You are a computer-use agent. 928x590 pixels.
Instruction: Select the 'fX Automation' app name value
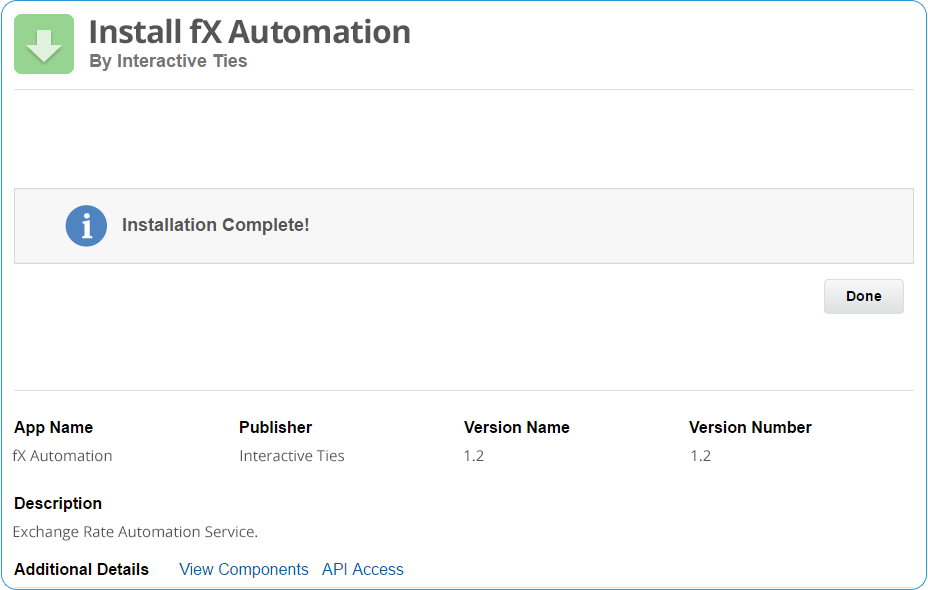pyautogui.click(x=63, y=456)
